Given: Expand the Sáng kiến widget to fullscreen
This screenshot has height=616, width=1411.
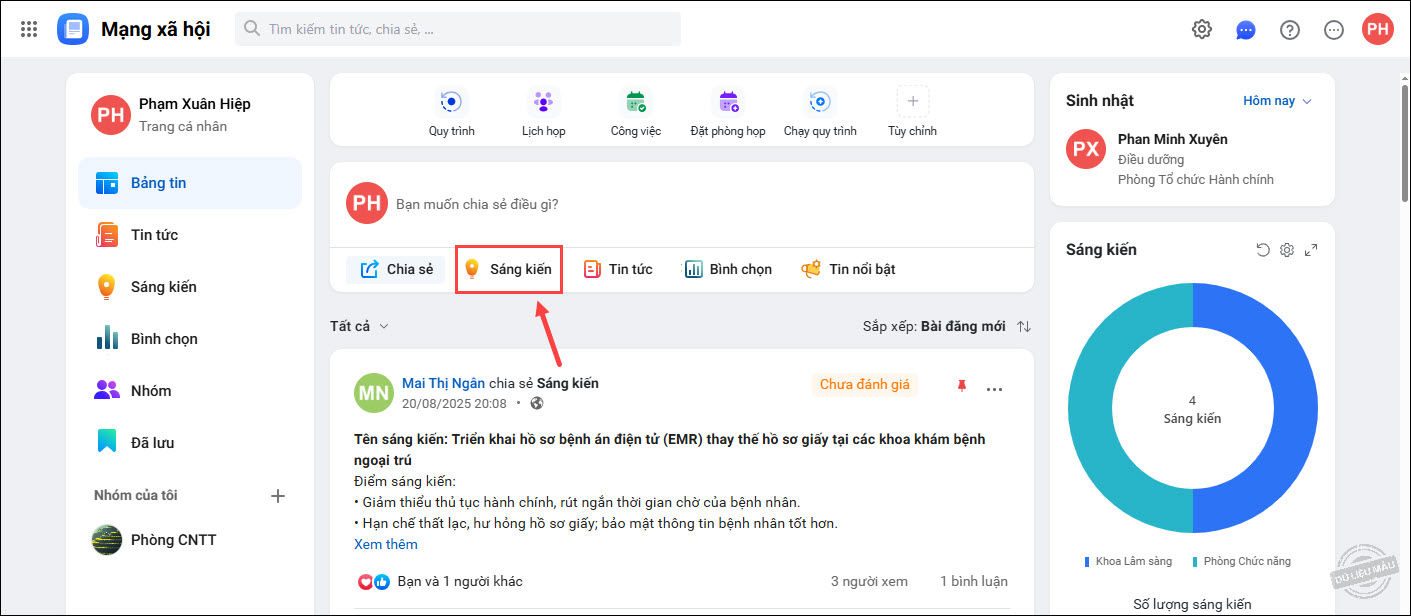Looking at the screenshot, I should [1311, 250].
